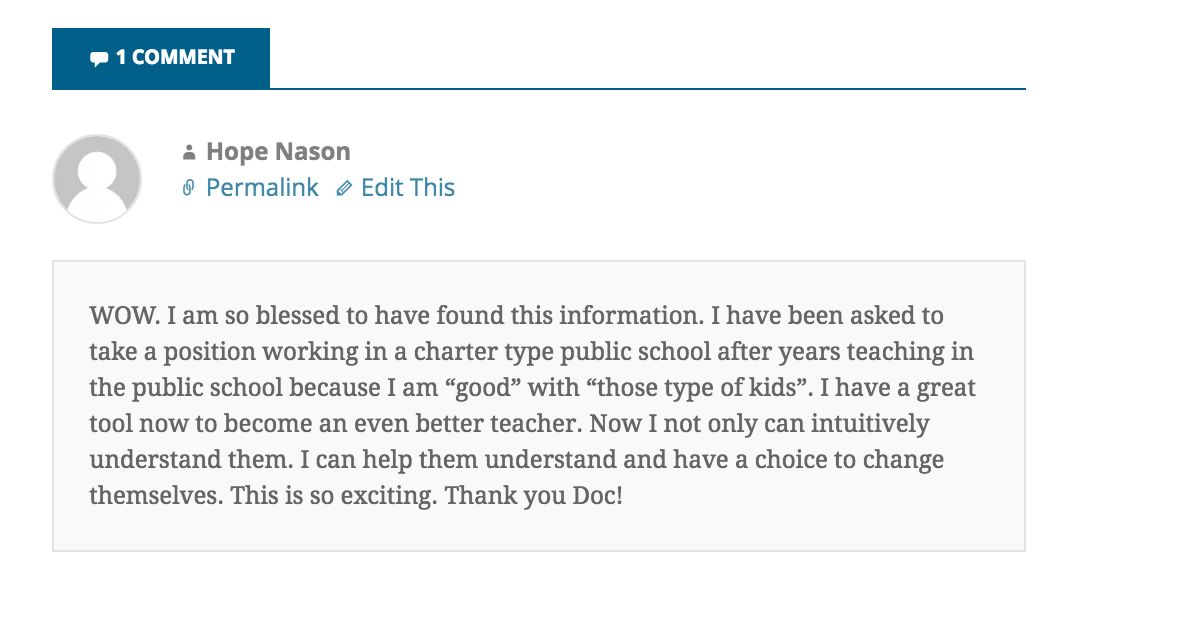Image resolution: width=1187 pixels, height=629 pixels.
Task: Click the blue divider line beside the tab
Action: (x=647, y=89)
